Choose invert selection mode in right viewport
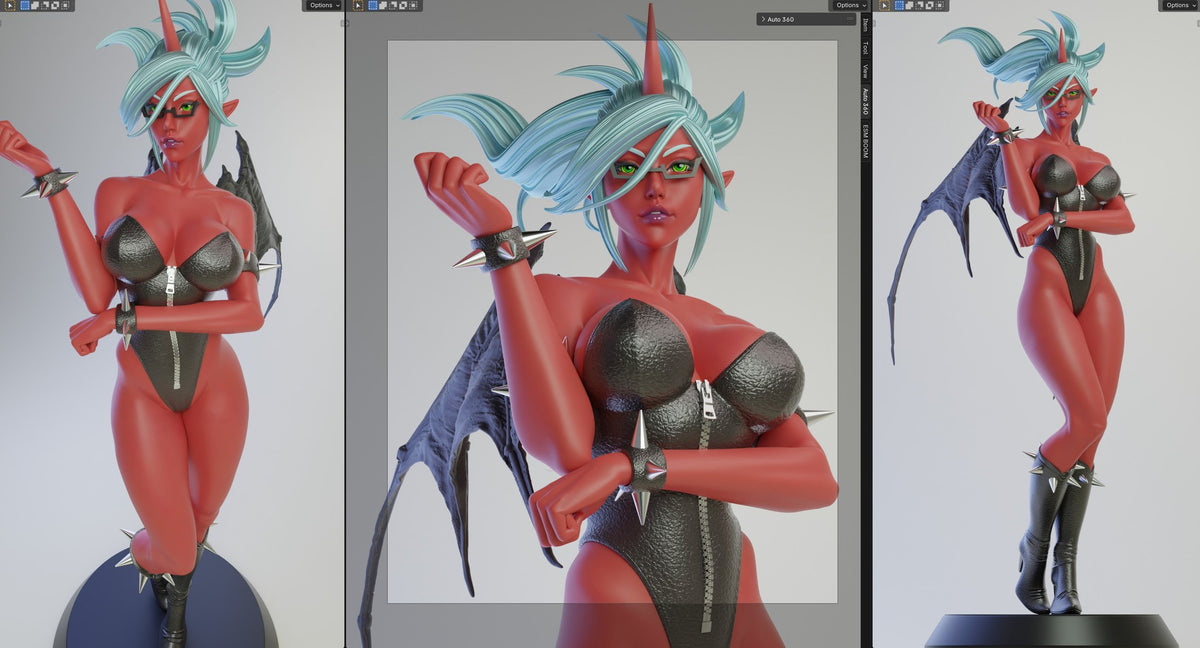 [x=929, y=5]
